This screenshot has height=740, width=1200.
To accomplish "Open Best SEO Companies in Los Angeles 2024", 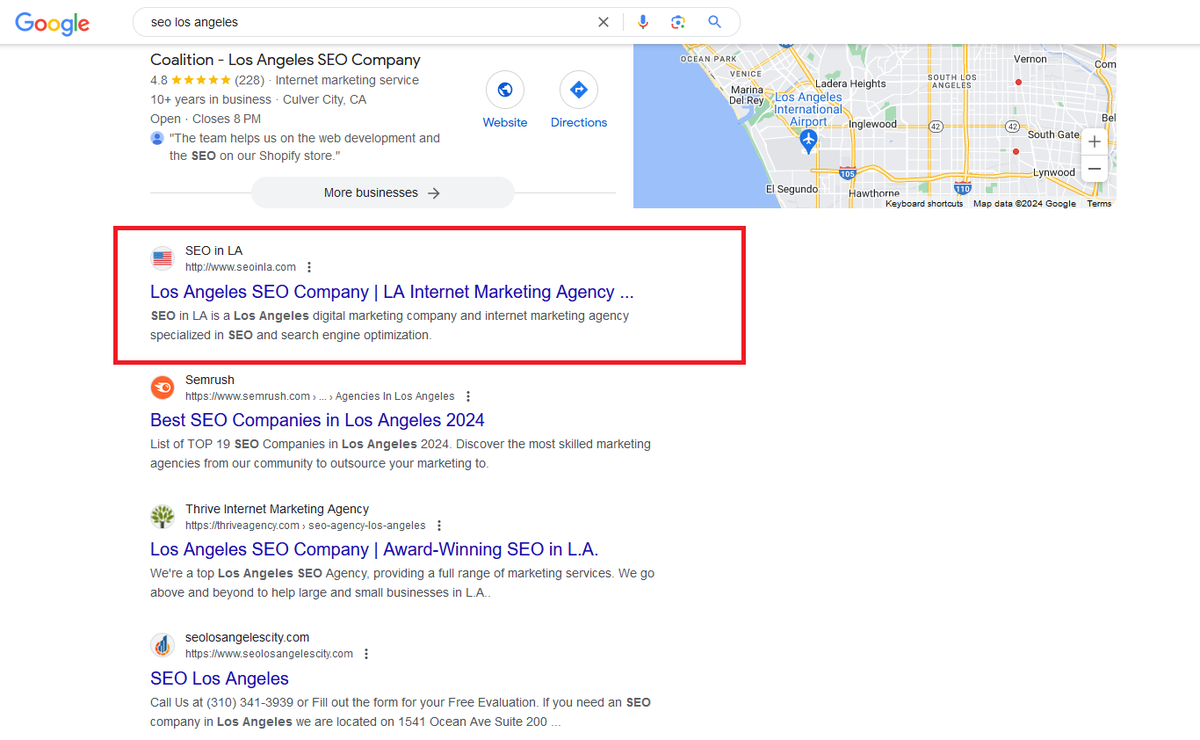I will point(317,420).
